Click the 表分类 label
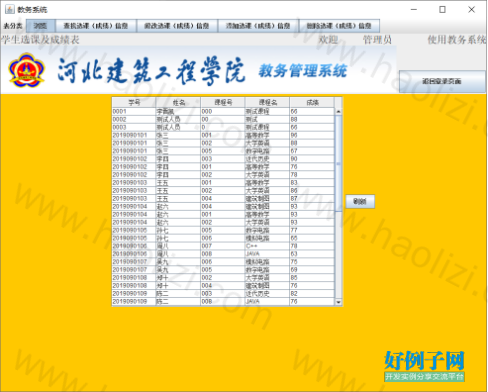Image resolution: width=488 pixels, height=392 pixels. pos(13,26)
